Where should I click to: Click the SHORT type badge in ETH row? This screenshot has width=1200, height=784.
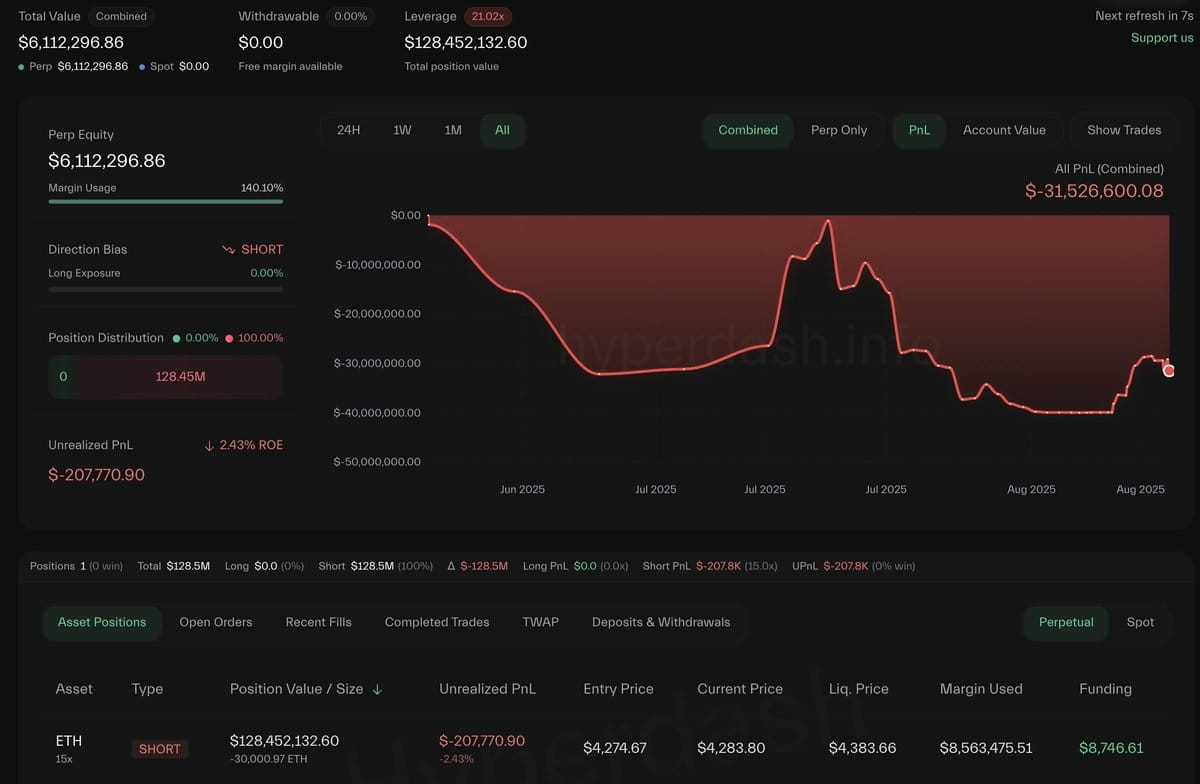[x=160, y=749]
